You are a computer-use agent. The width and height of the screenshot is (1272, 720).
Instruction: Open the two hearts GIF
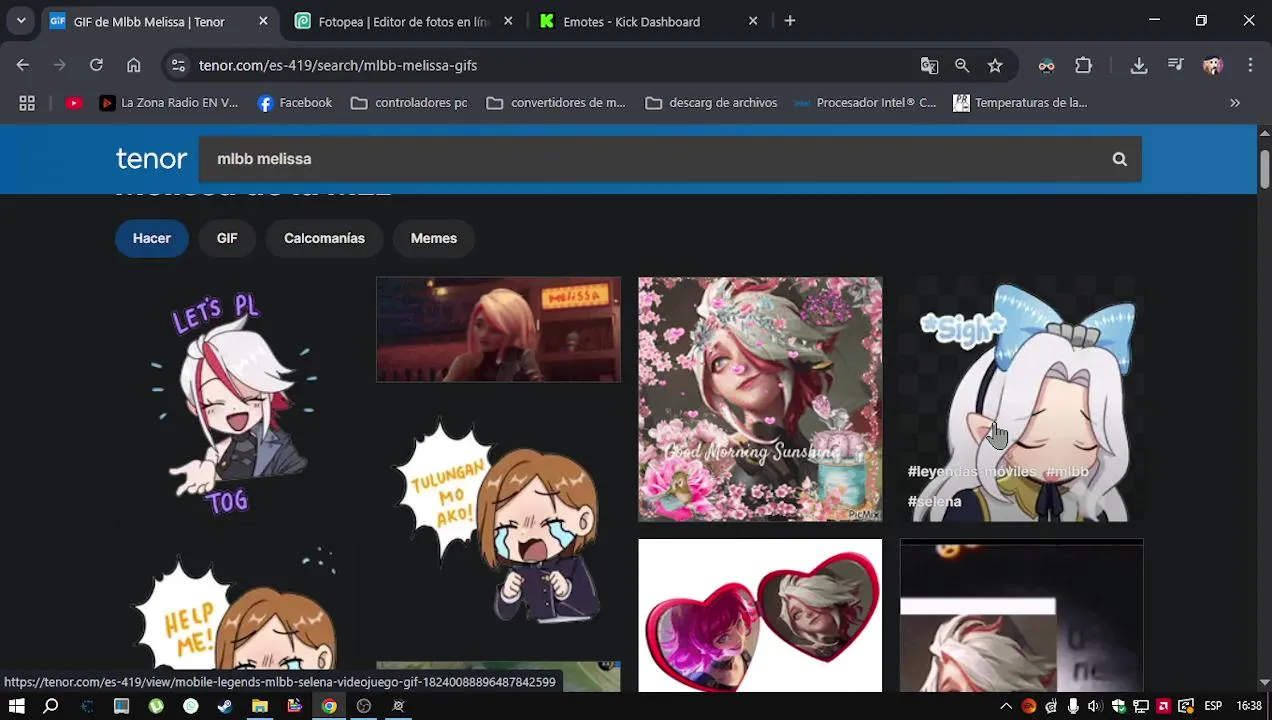[760, 615]
